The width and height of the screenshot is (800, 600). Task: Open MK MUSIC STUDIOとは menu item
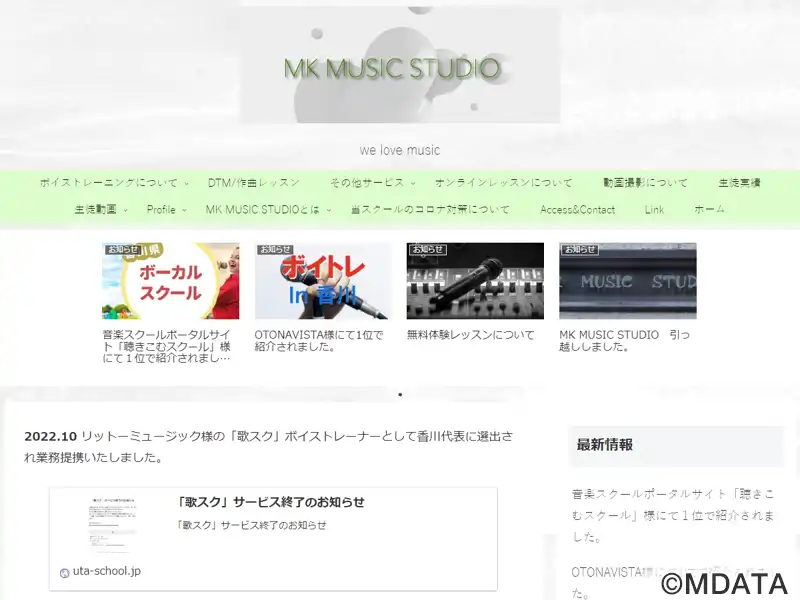pos(262,209)
